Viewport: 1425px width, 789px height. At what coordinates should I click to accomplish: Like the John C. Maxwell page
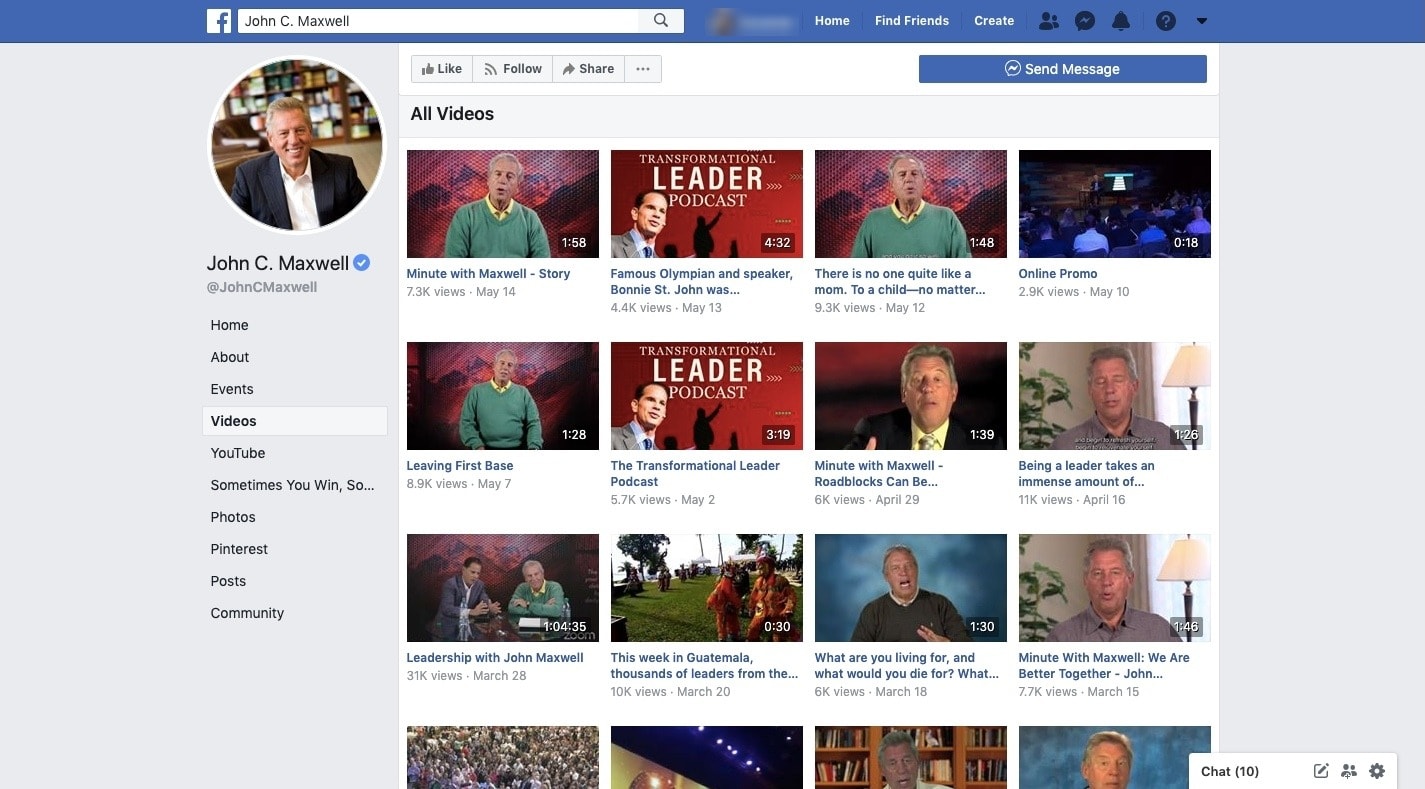[442, 69]
